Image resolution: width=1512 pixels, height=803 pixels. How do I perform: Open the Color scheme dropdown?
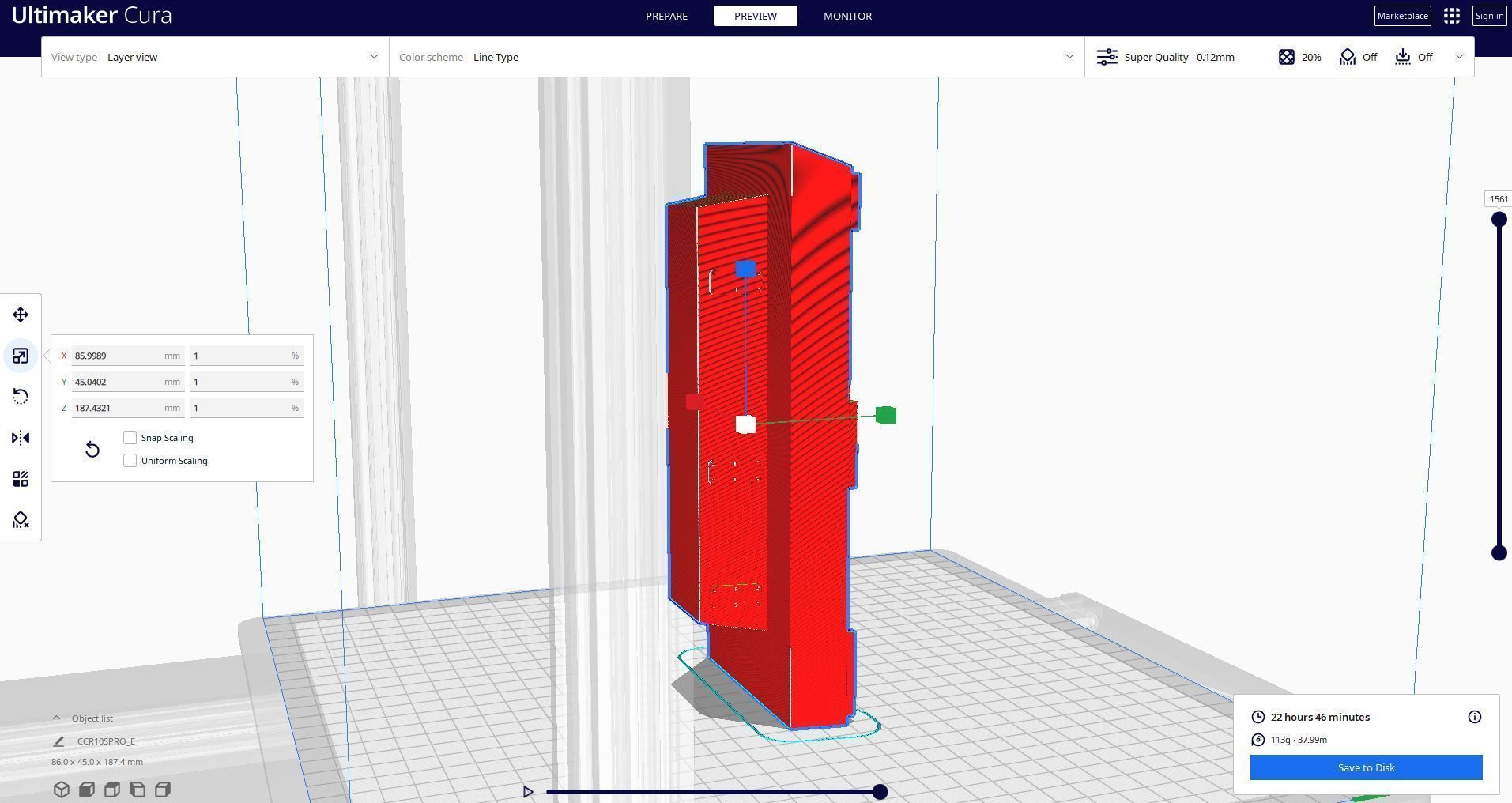pos(737,57)
